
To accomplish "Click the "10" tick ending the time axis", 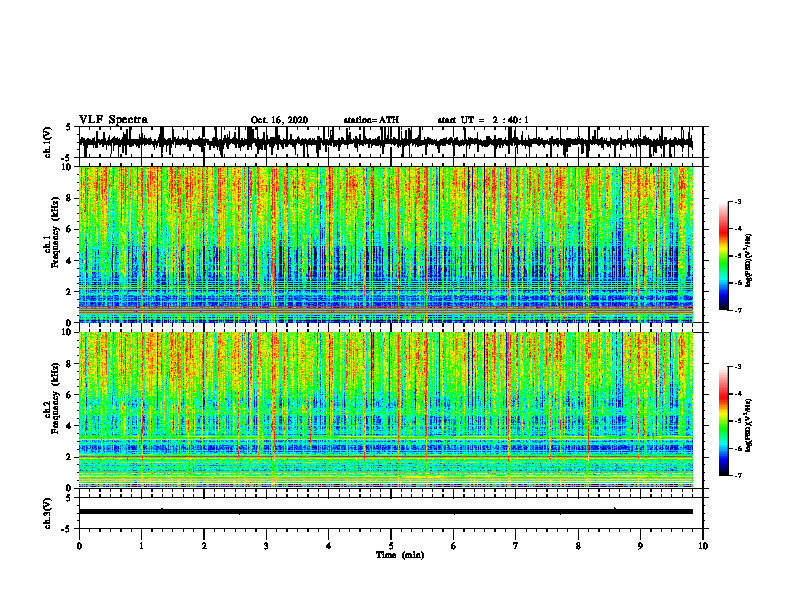I will 703,546.
